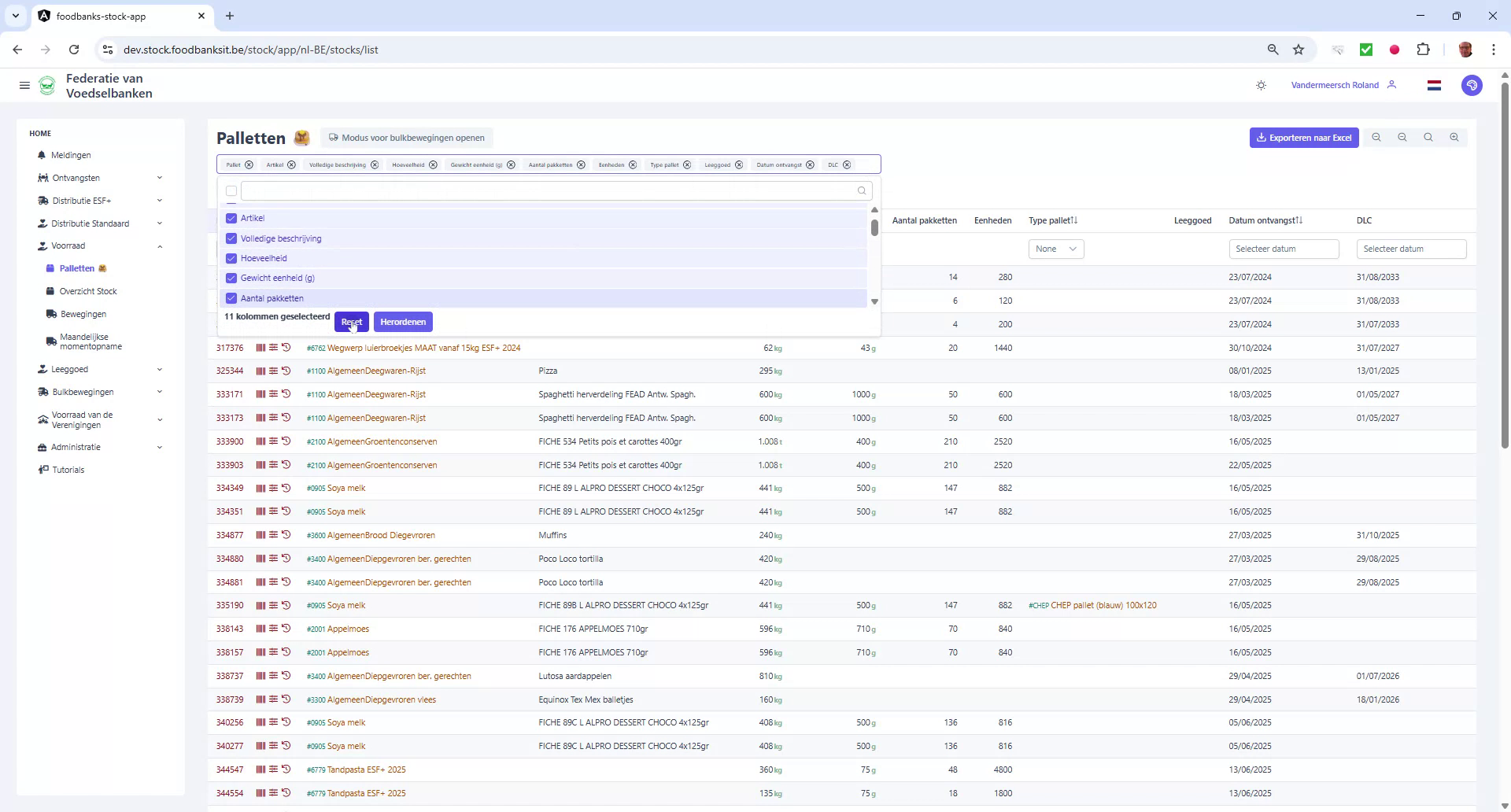This screenshot has height=812, width=1511.
Task: Click the Exporteren naar Excel button
Action: point(1303,137)
